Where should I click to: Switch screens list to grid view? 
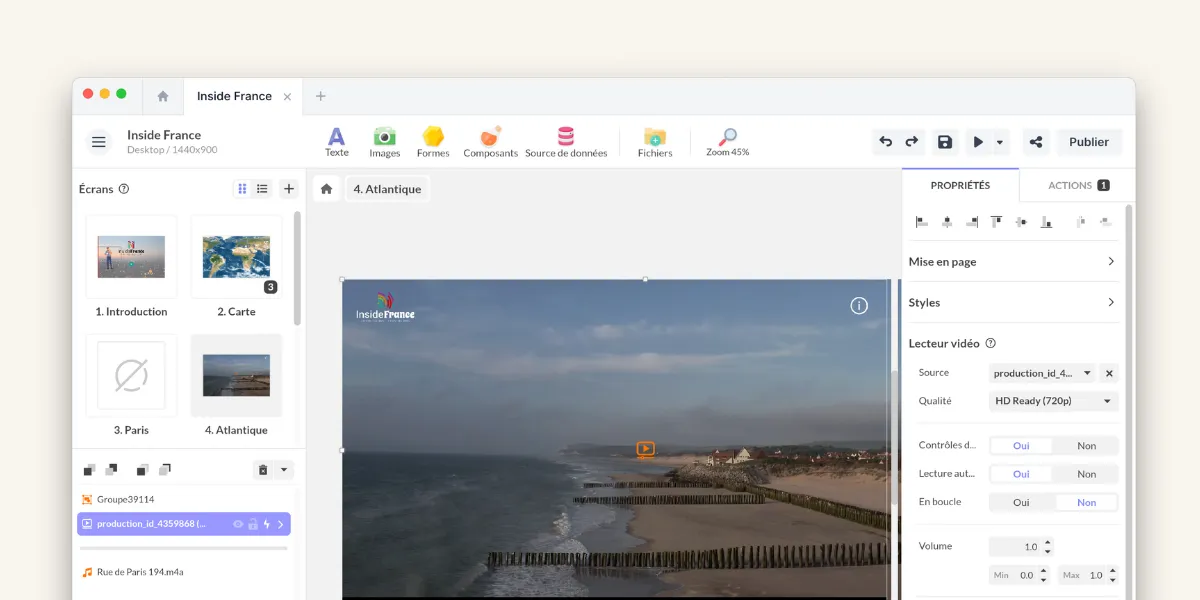click(241, 188)
